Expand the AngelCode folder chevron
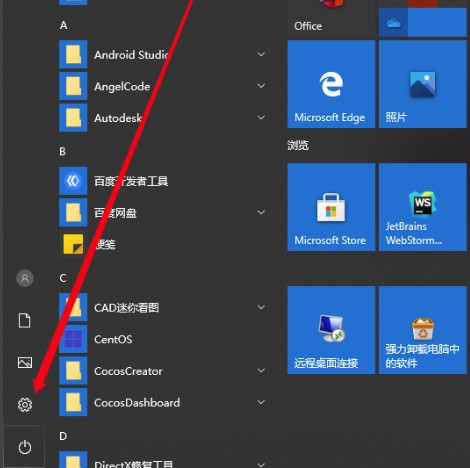 click(x=261, y=86)
